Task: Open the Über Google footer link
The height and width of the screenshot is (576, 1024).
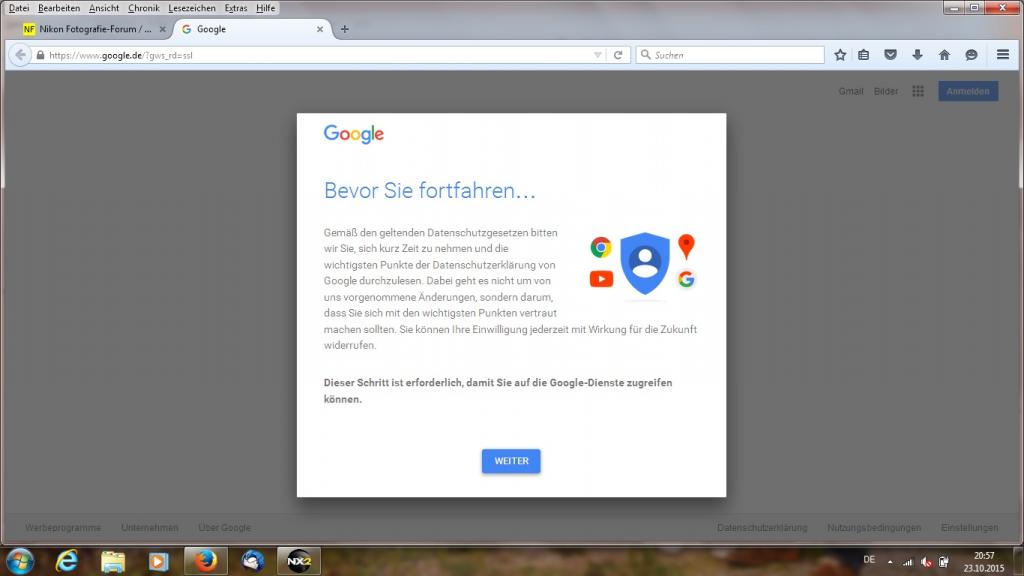Action: 225,528
